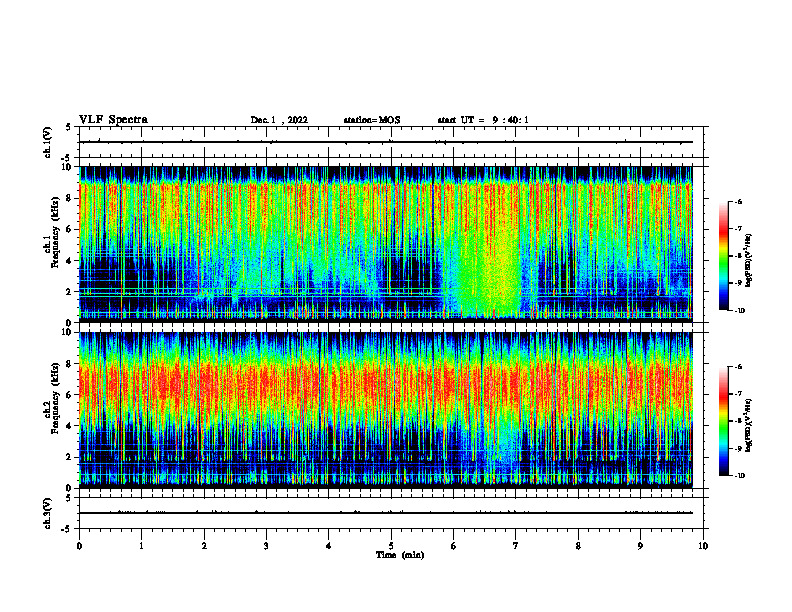Click the 'Time (min)' axis label

[x=400, y=555]
